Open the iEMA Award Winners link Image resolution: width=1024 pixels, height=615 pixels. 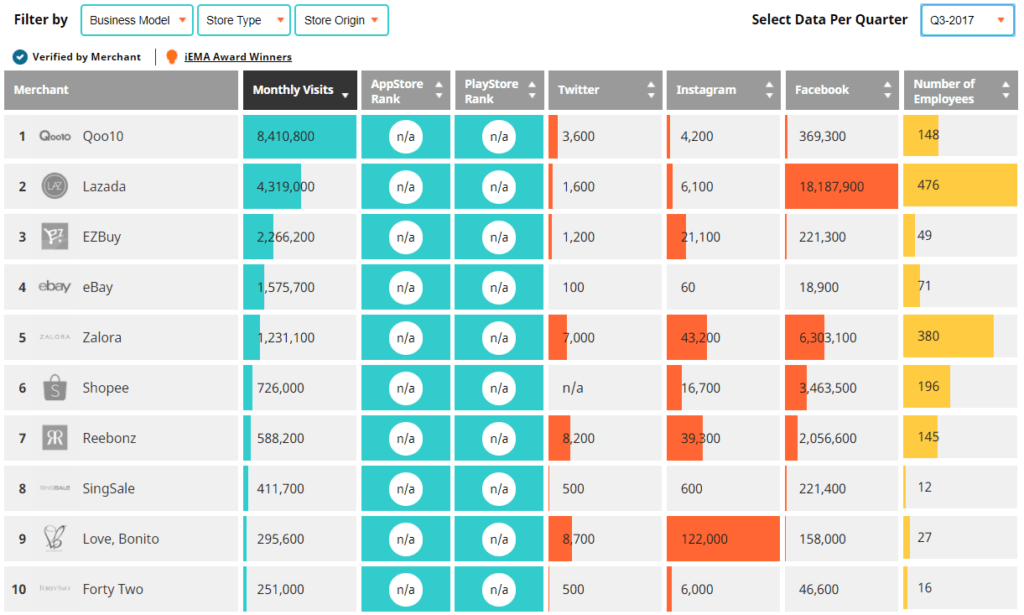[x=238, y=57]
